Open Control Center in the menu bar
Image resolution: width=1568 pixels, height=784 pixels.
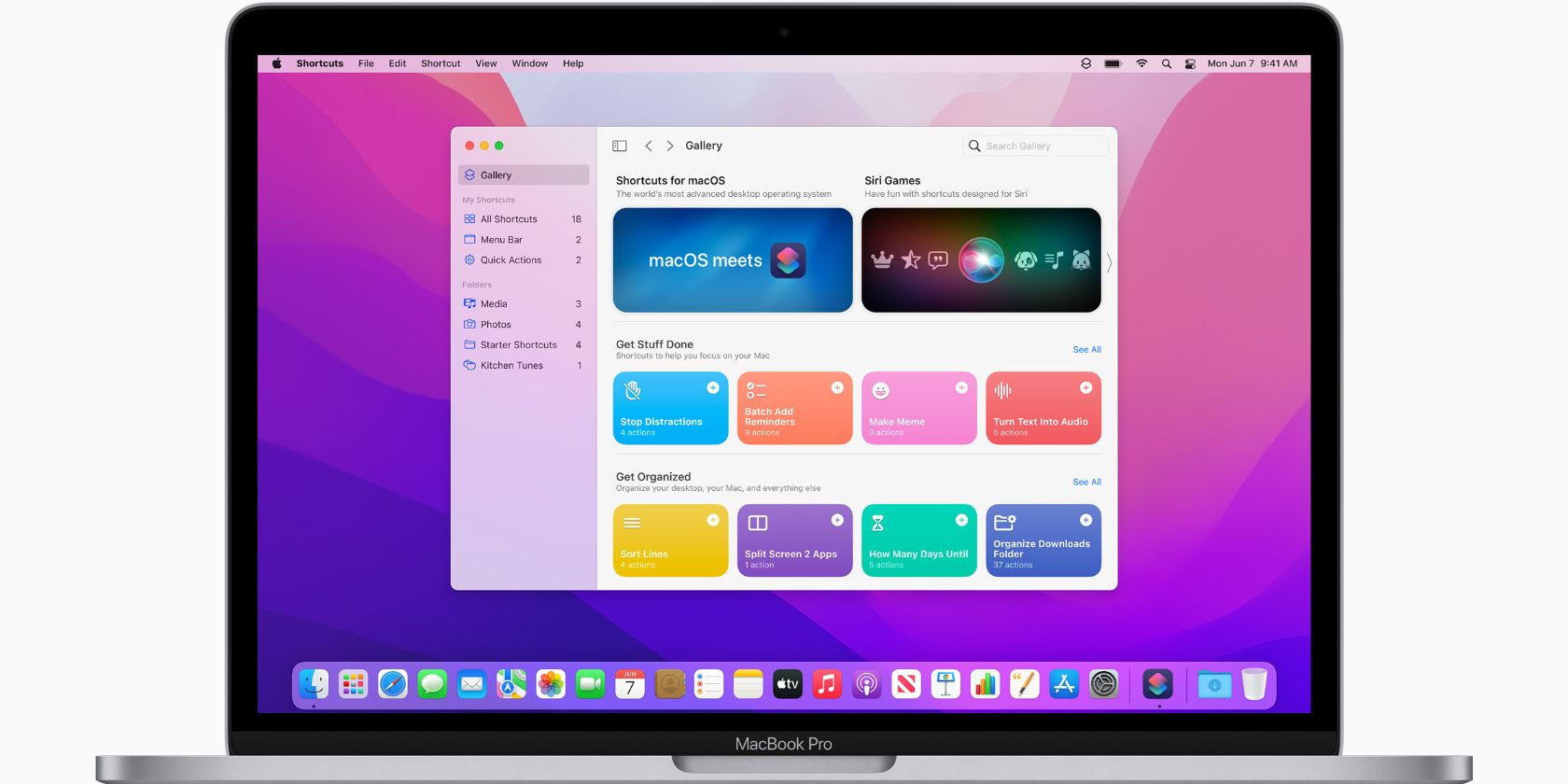pos(1190,63)
